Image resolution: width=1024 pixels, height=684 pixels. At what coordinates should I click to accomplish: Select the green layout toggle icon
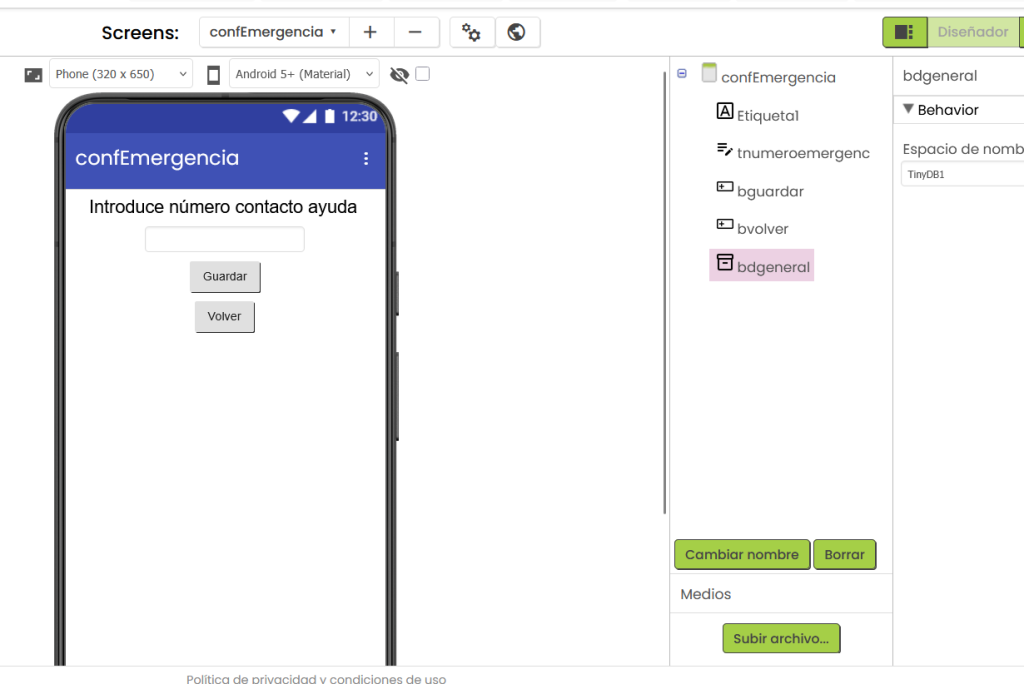point(904,32)
